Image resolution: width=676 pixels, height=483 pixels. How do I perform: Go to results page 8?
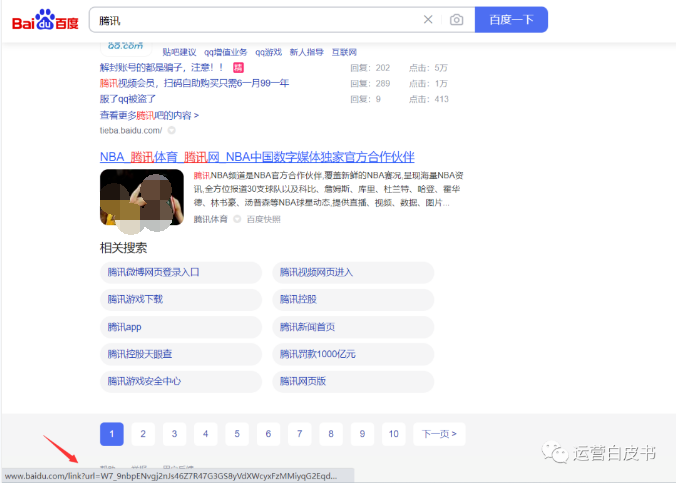(x=331, y=434)
